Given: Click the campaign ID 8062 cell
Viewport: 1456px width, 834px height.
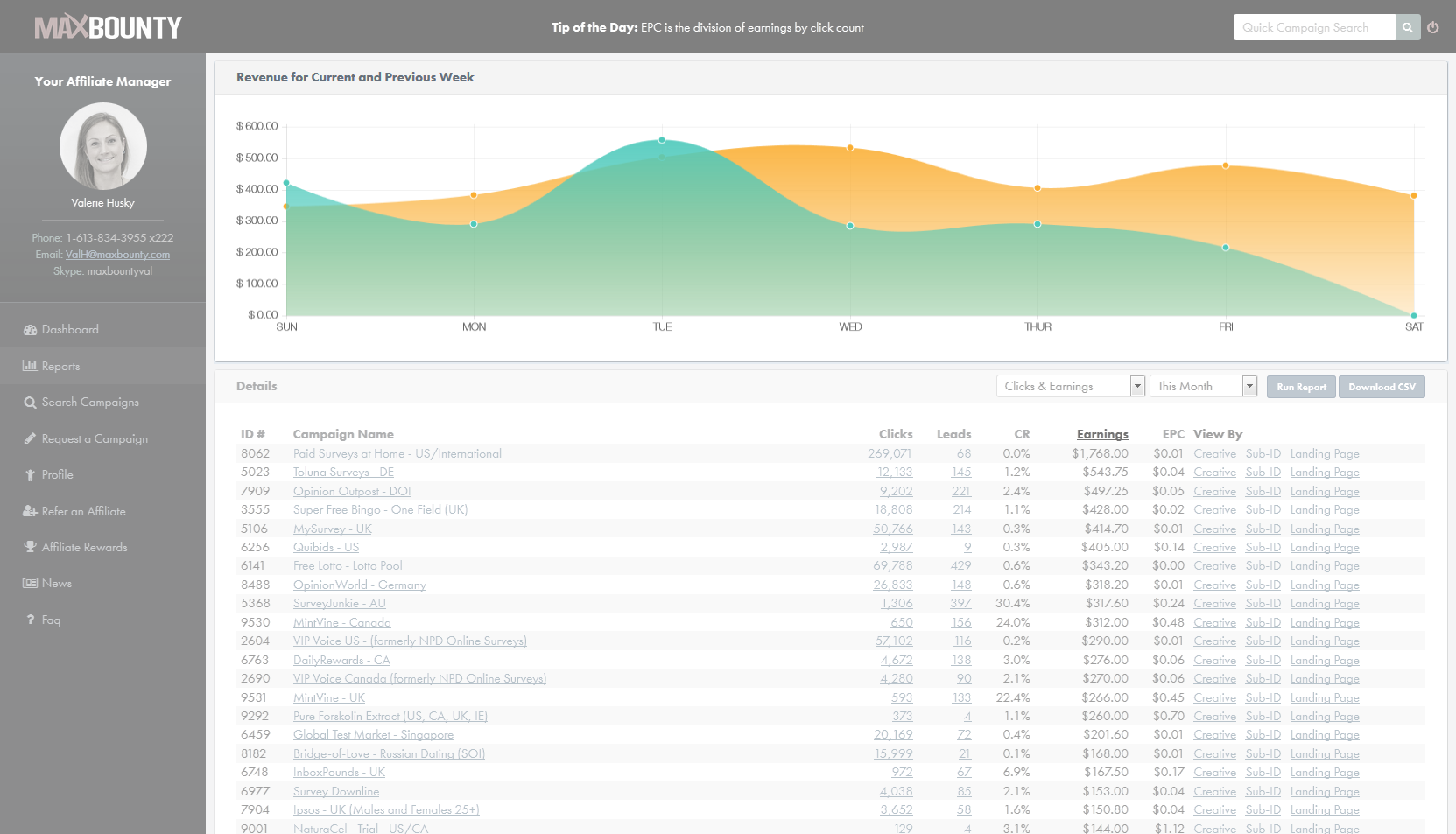Looking at the screenshot, I should pos(255,453).
